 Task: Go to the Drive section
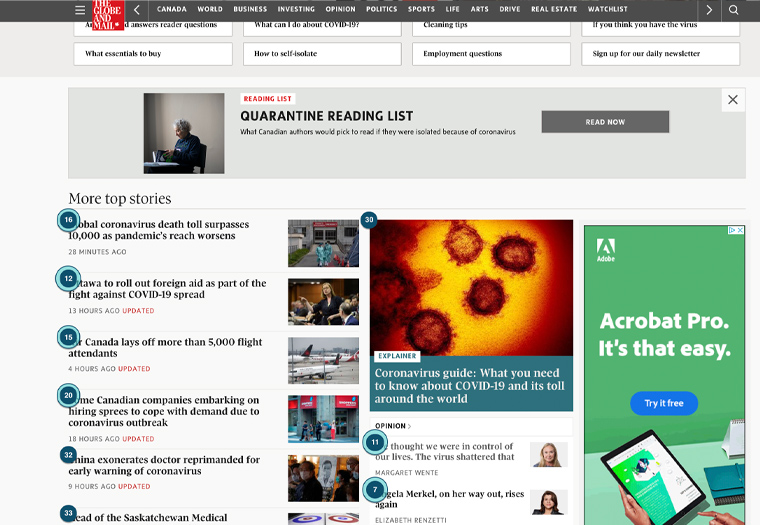tap(510, 9)
